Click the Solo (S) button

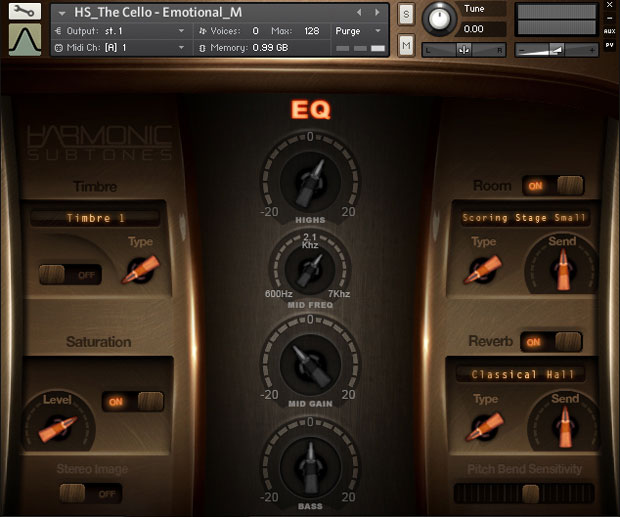tap(405, 14)
